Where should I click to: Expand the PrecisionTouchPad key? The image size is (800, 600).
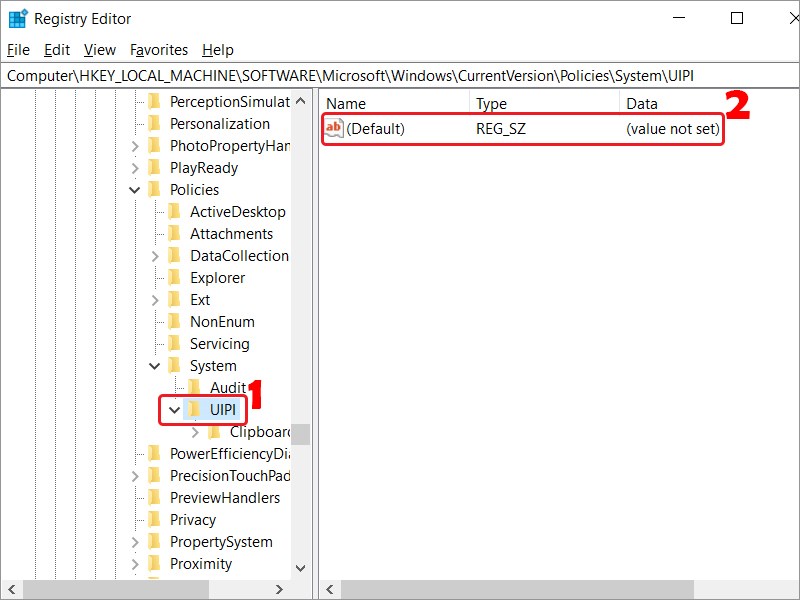click(135, 476)
